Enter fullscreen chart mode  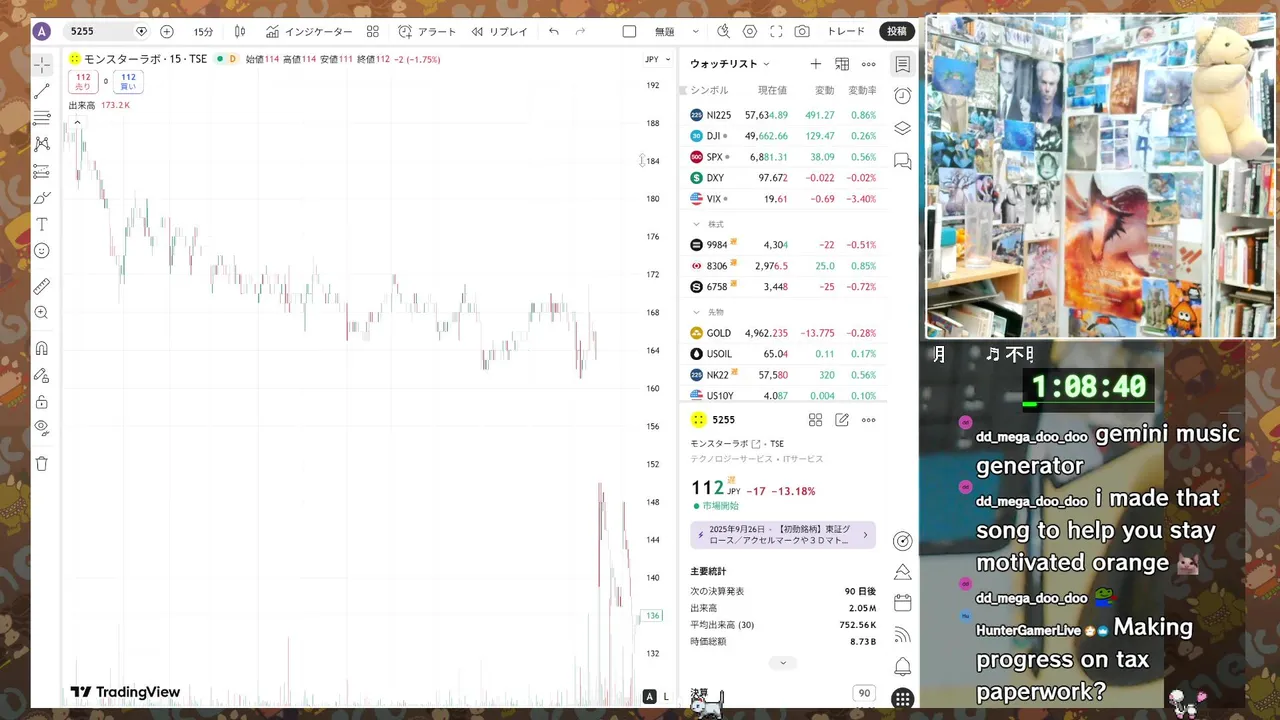[776, 32]
